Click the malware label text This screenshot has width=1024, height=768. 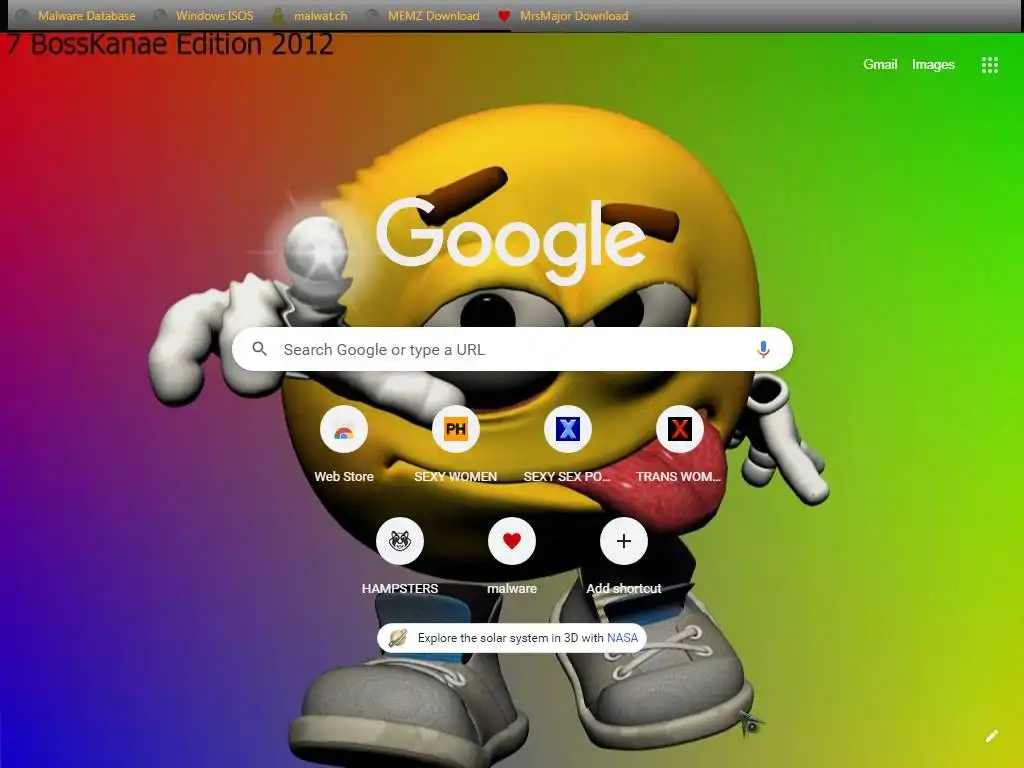point(512,588)
